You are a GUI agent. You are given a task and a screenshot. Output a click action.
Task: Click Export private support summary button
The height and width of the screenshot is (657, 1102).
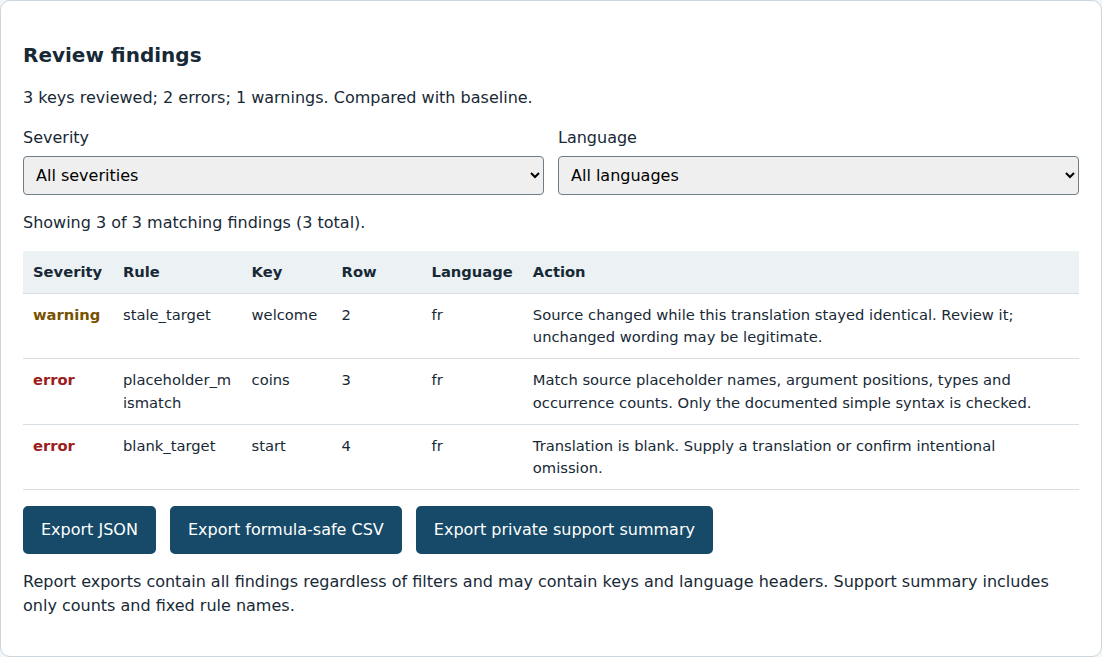[564, 530]
